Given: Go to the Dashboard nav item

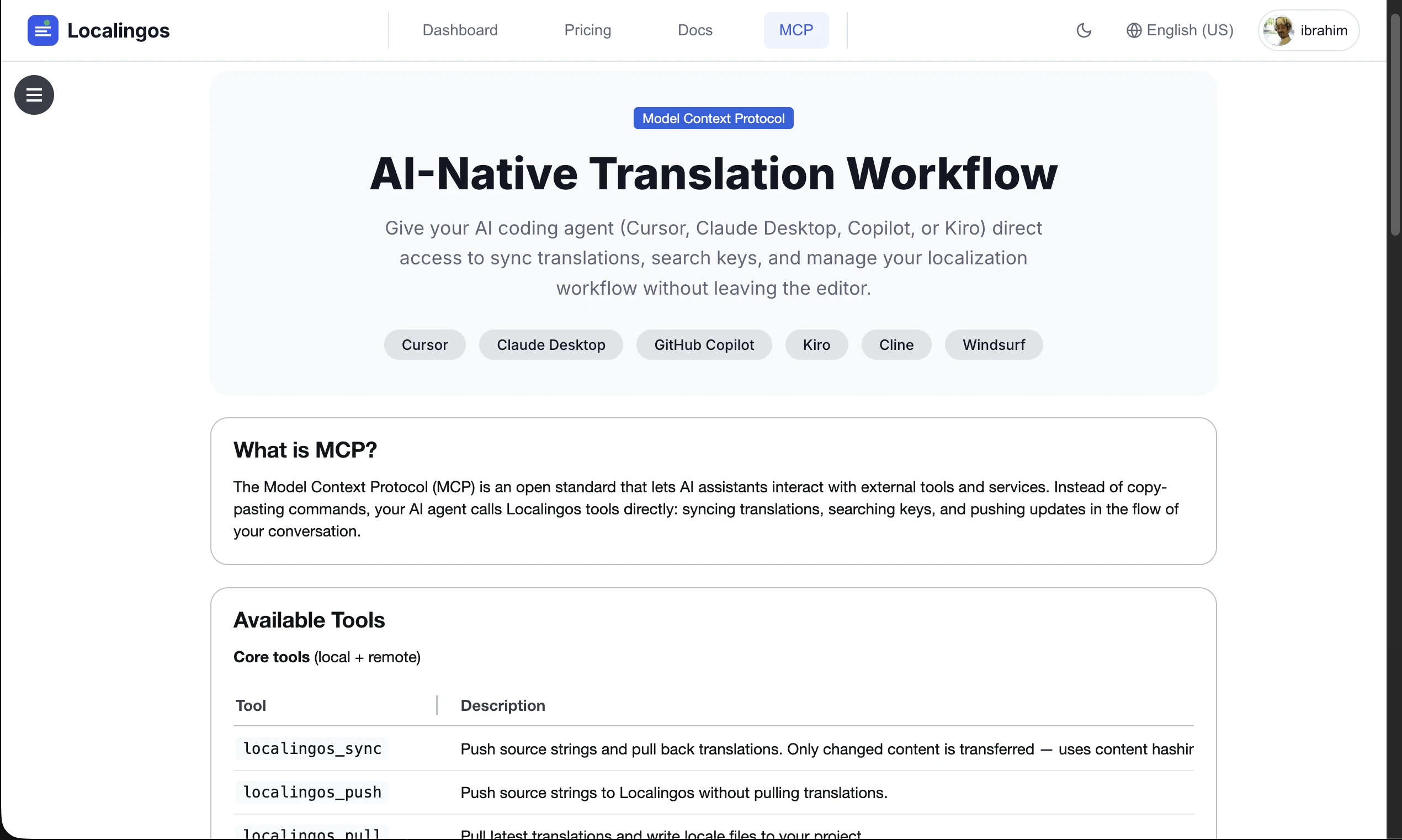Looking at the screenshot, I should [x=460, y=30].
